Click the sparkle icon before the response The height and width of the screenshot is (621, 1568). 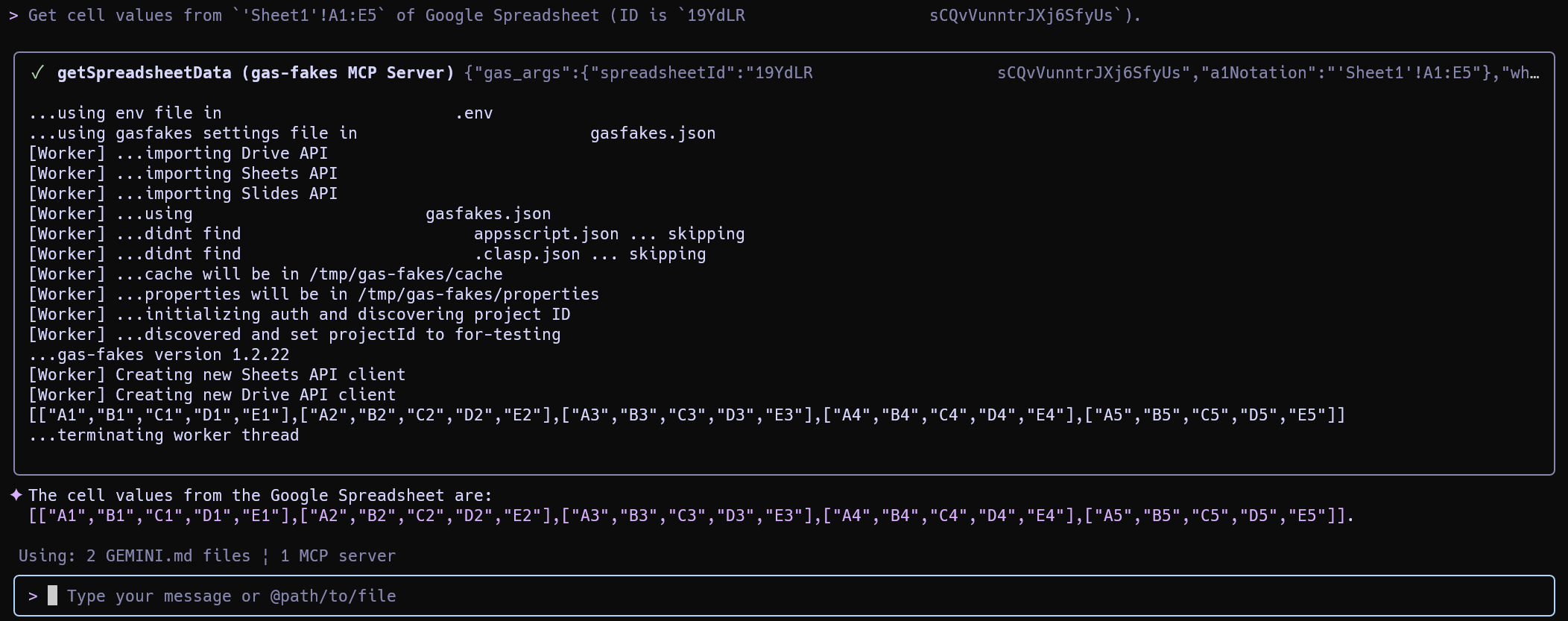16,495
